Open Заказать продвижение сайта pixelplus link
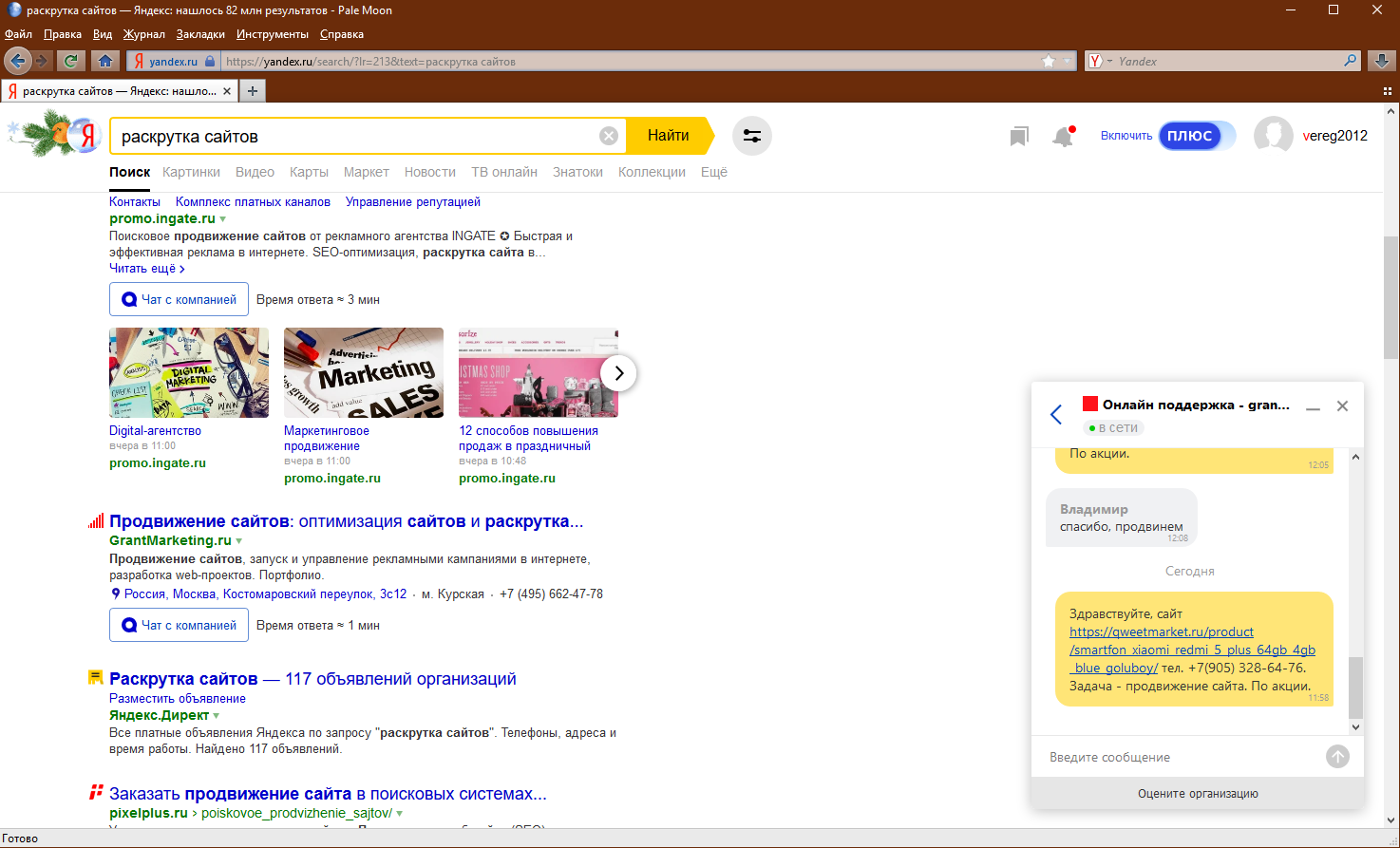The image size is (1400, 848). pos(328,794)
